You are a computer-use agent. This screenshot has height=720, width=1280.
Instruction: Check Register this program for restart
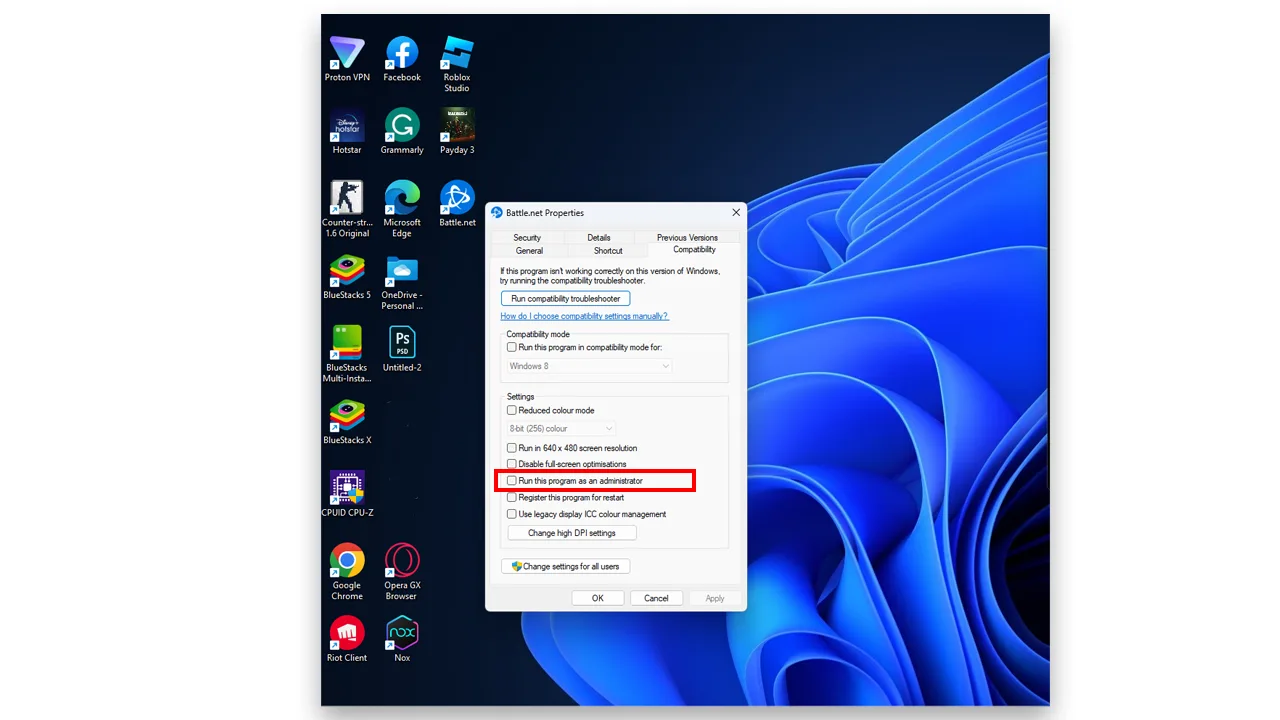(512, 497)
